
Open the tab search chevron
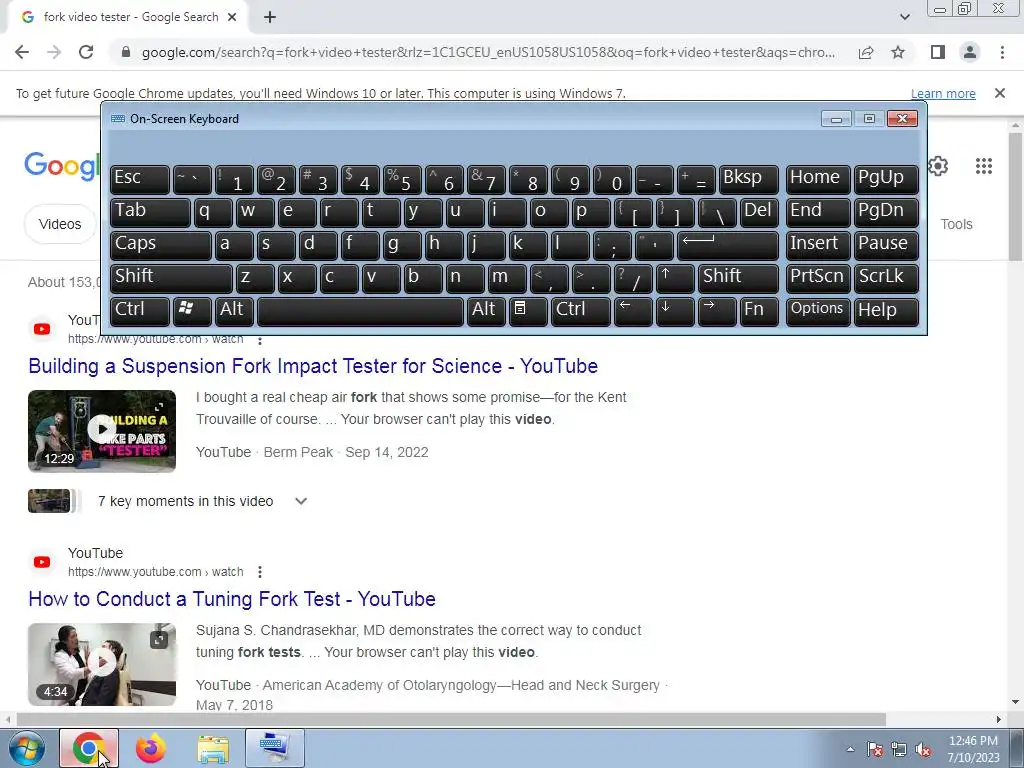904,17
